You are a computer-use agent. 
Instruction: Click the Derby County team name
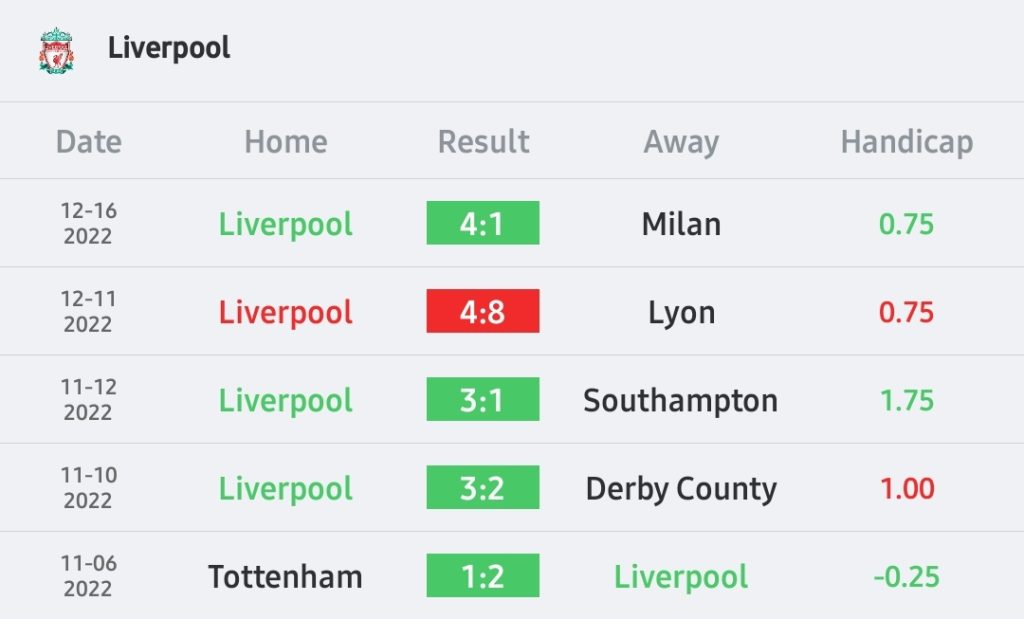pos(681,489)
